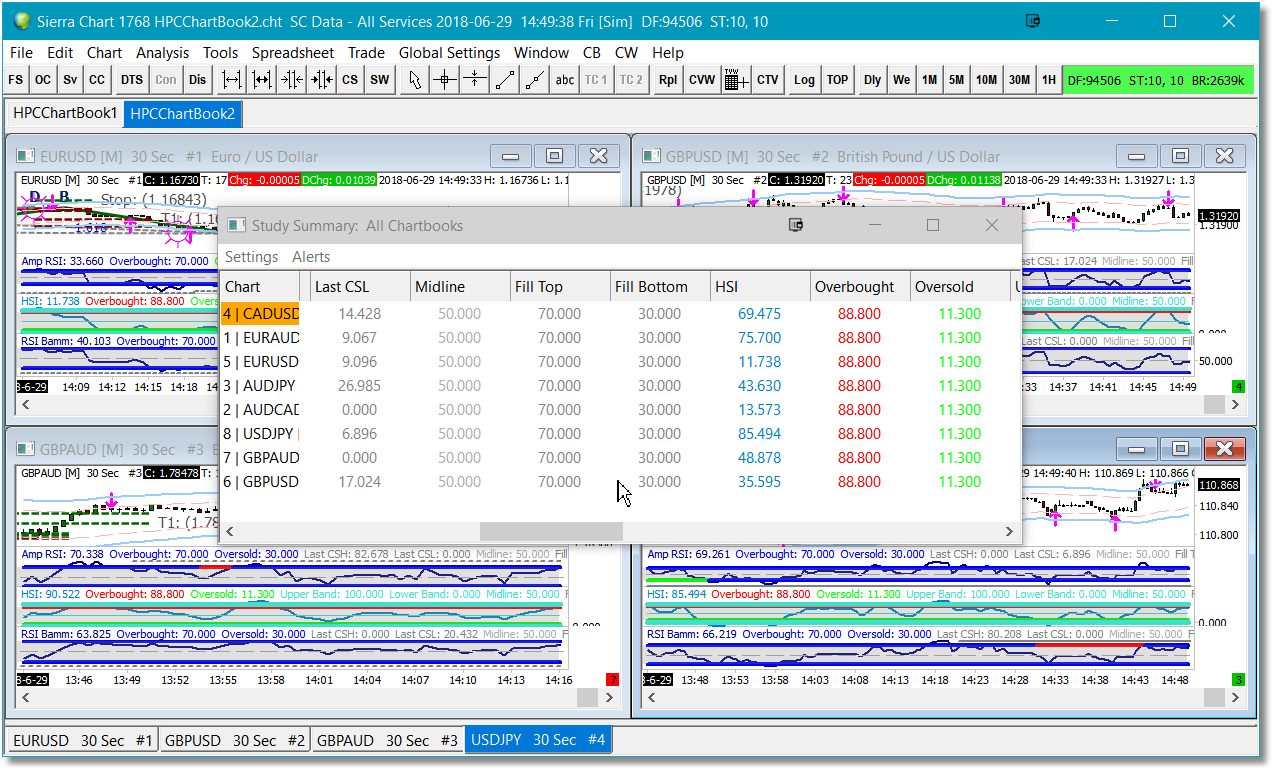Click the DTS toolbar button
This screenshot has height=771, width=1274.
click(x=132, y=80)
